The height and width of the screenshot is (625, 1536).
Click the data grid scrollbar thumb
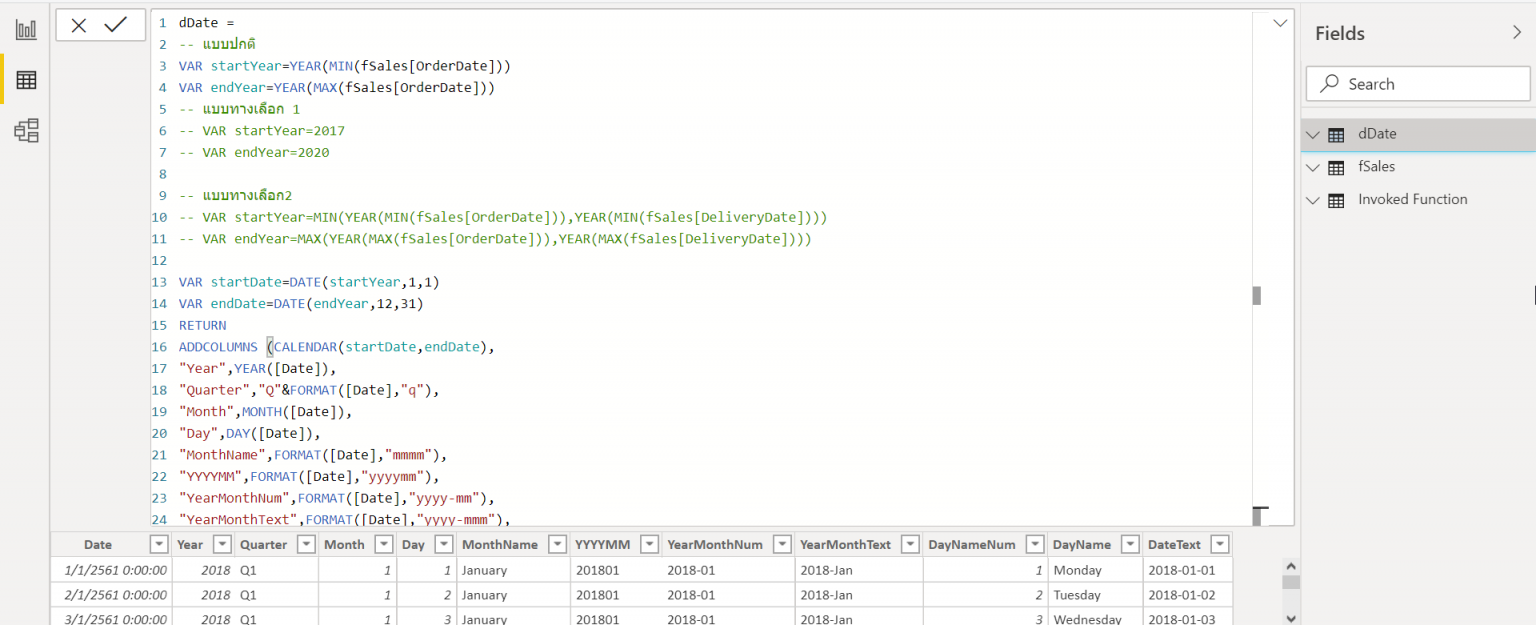pos(1291,582)
